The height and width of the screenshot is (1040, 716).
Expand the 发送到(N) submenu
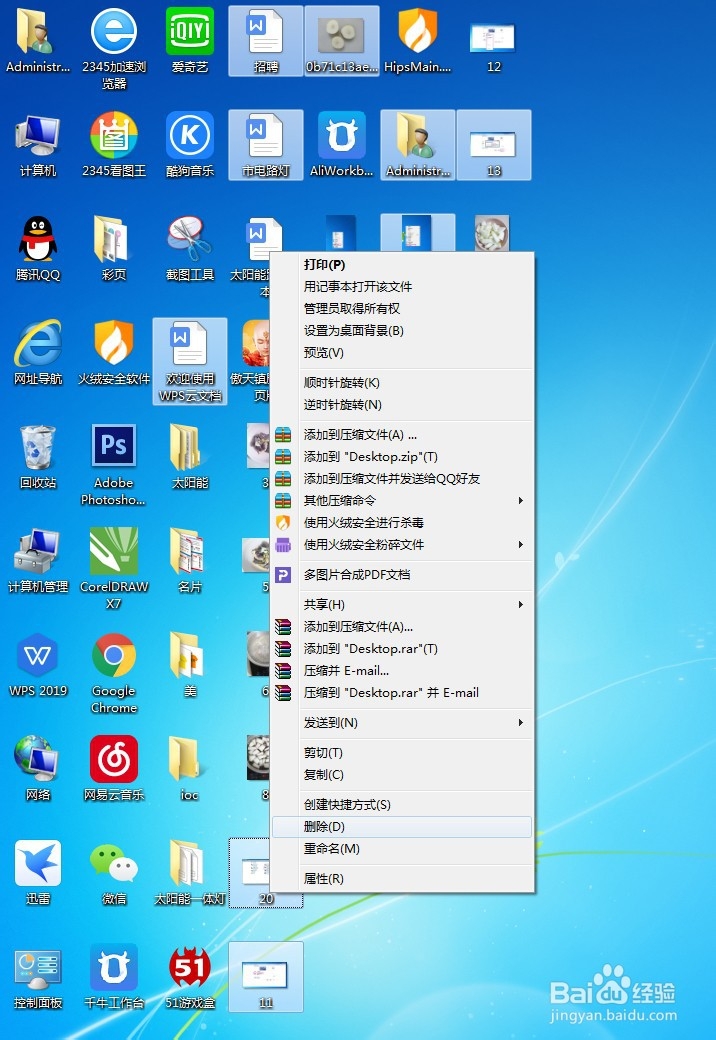[402, 722]
